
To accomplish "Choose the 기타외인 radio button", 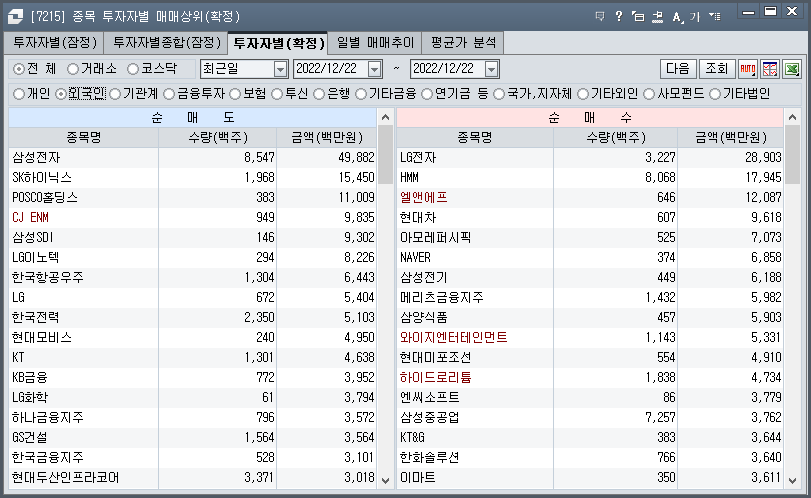I will (x=583, y=94).
